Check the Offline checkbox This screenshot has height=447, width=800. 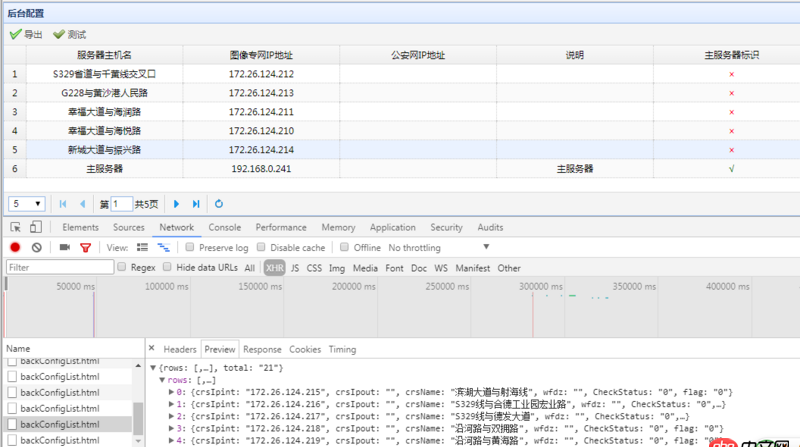pyautogui.click(x=344, y=247)
